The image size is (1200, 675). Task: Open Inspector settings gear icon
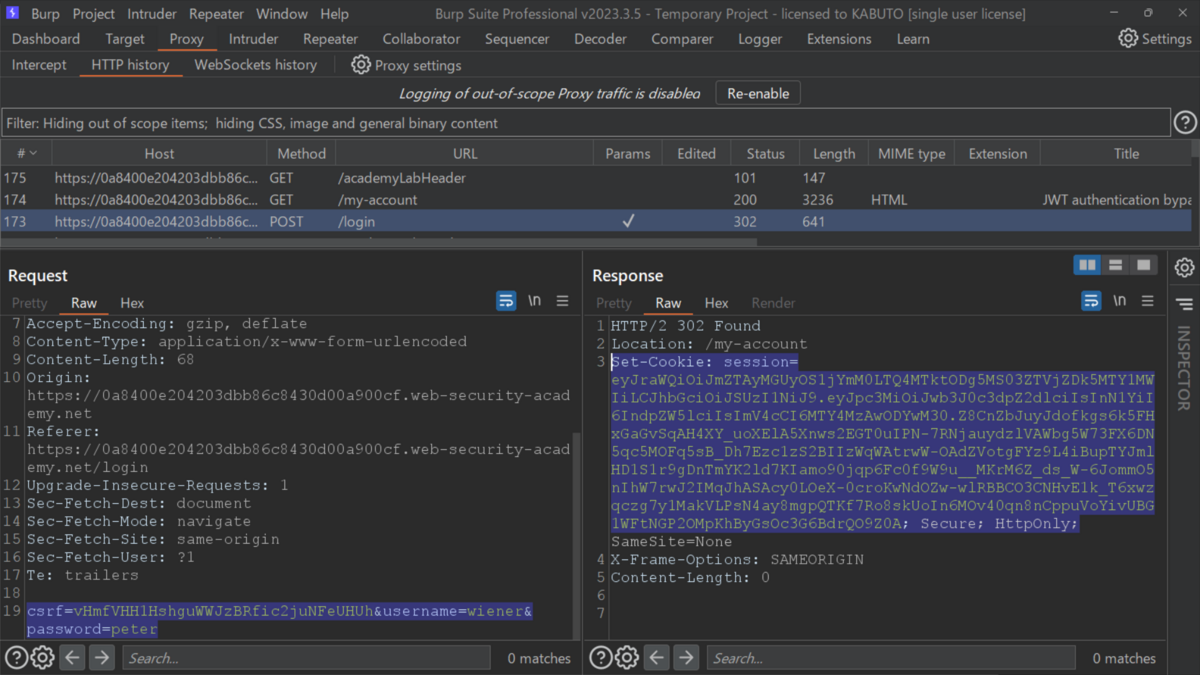(x=1185, y=268)
